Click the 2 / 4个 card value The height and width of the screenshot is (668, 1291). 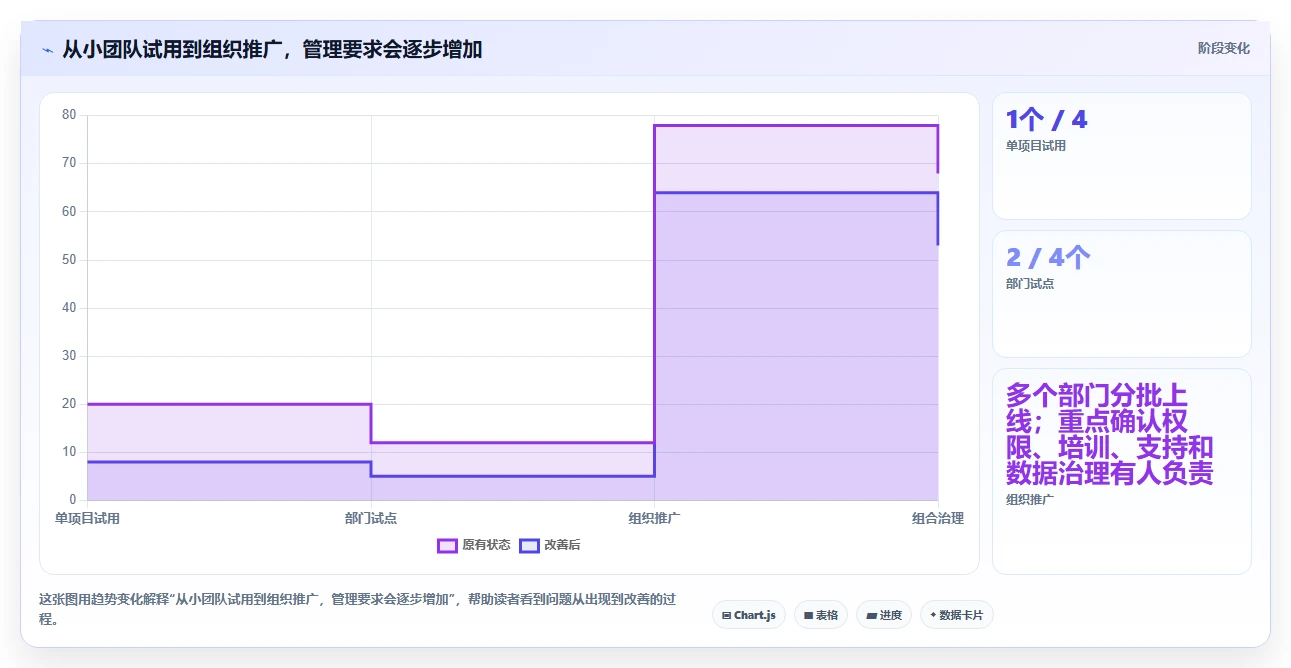1048,258
